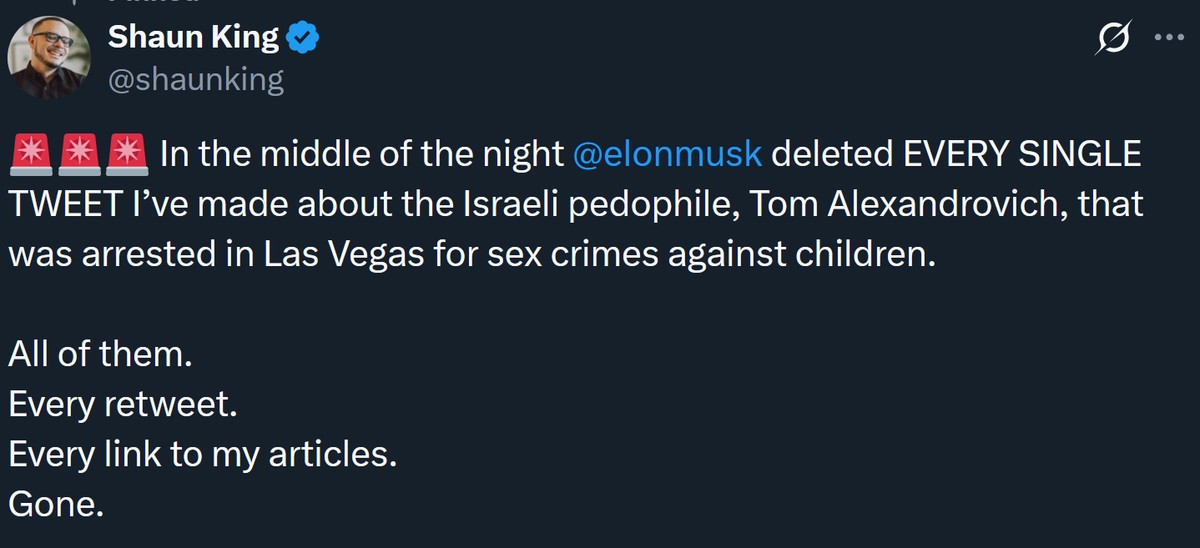Click the final "Gone." line
This screenshot has width=1200, height=548.
(56, 503)
